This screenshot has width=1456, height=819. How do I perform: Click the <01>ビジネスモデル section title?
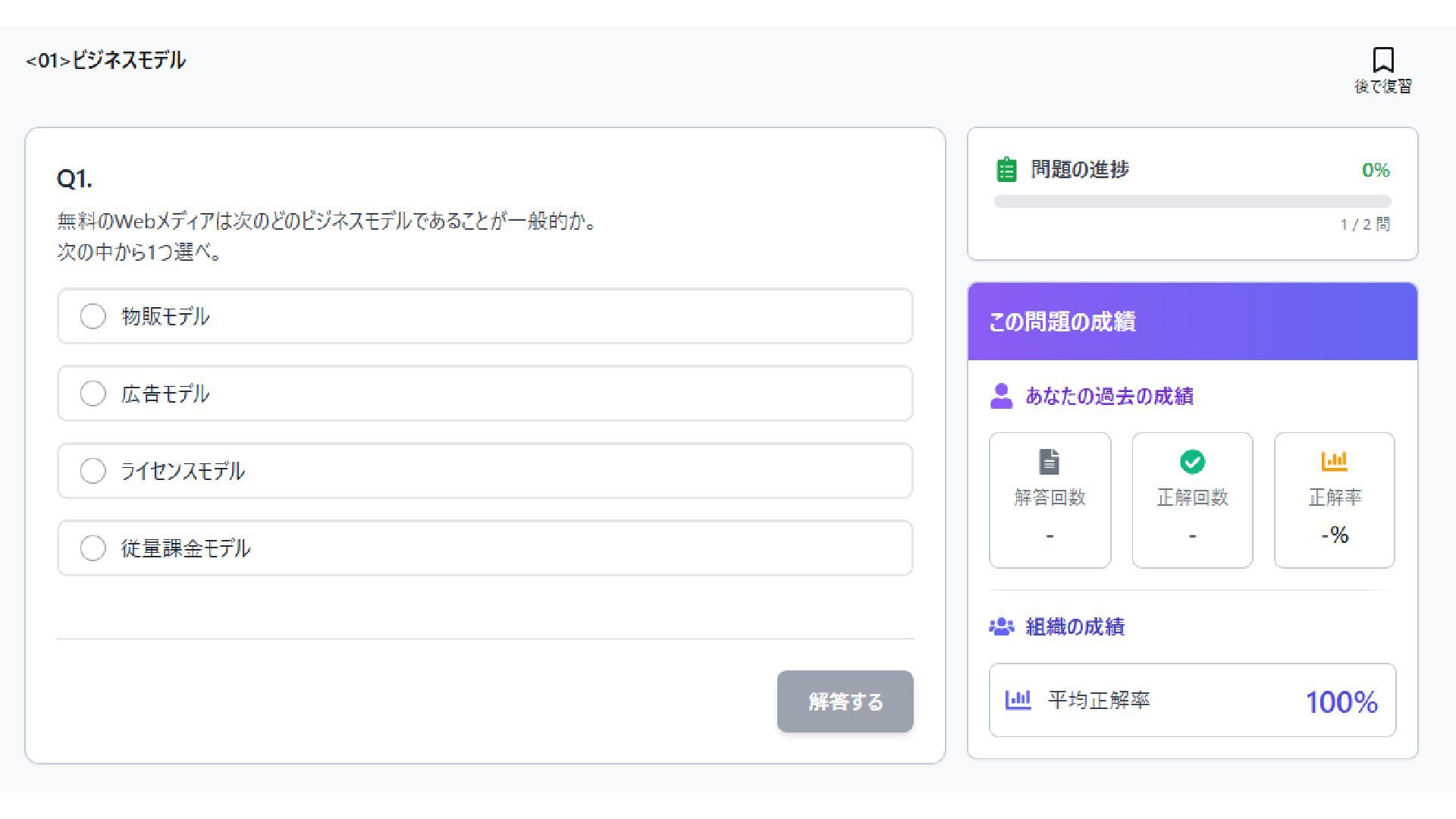tap(106, 61)
